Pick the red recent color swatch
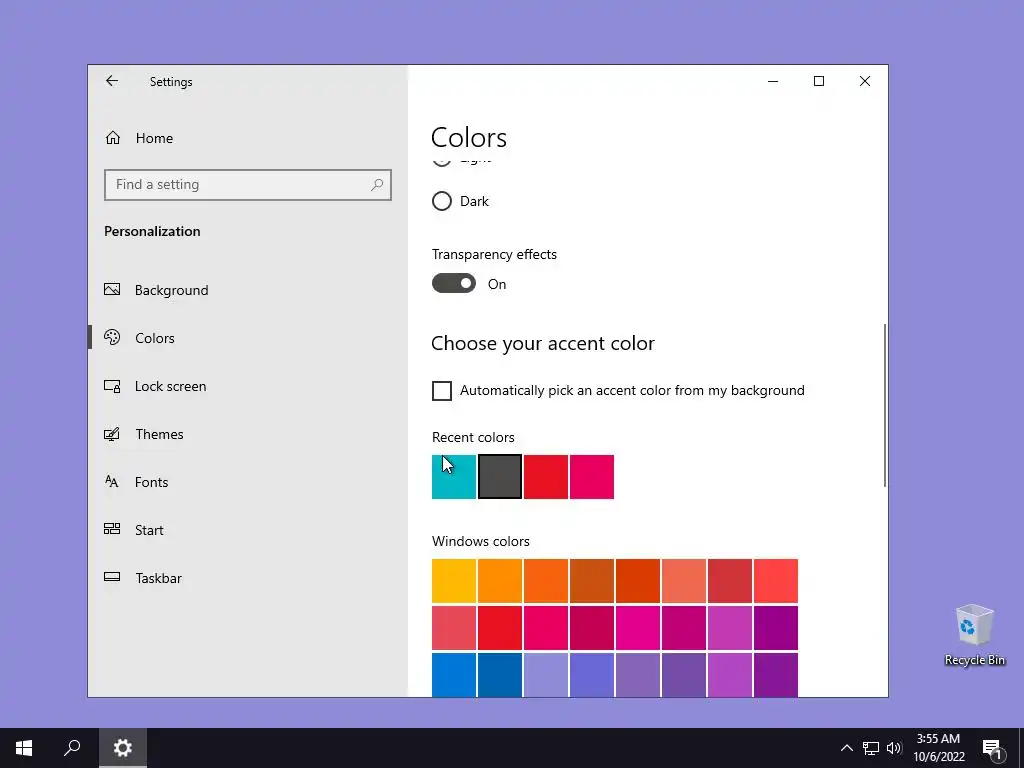Viewport: 1024px width, 768px height. coord(546,477)
